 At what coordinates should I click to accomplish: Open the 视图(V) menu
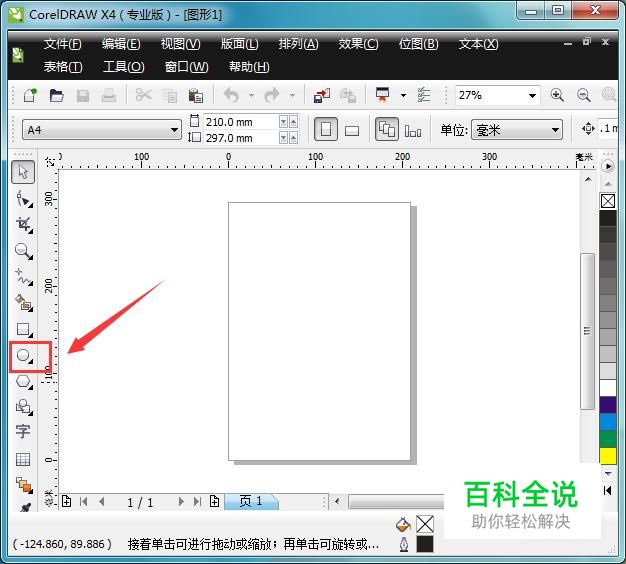(x=180, y=44)
